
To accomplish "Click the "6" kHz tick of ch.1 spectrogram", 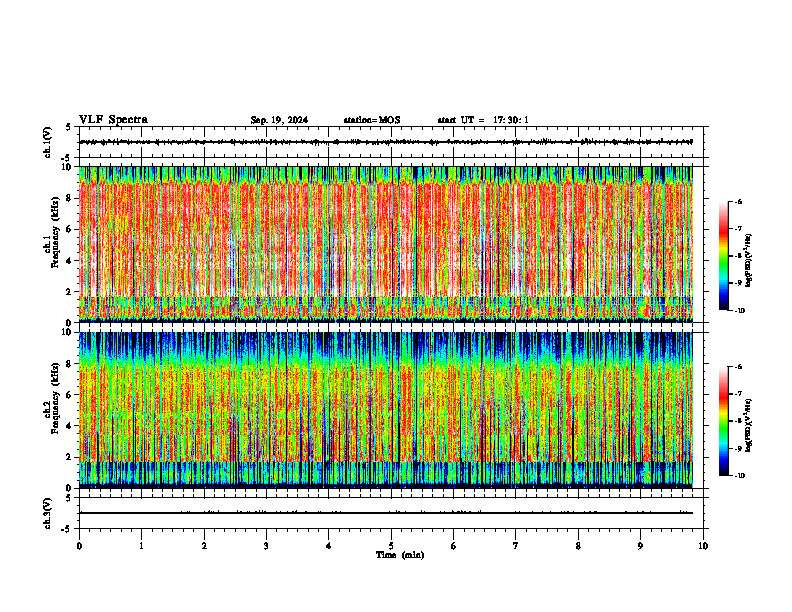I will [x=69, y=229].
